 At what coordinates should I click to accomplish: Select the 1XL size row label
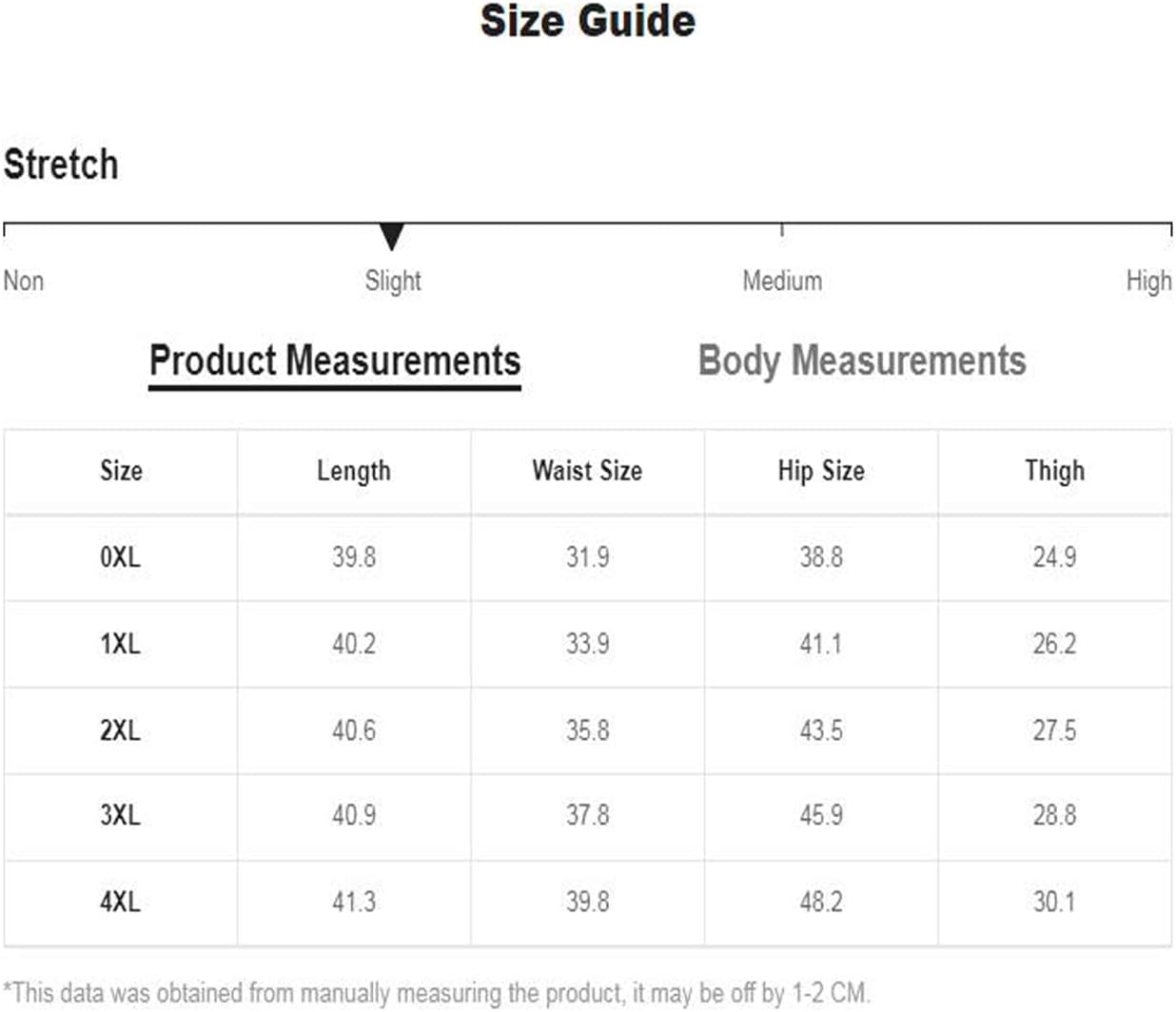[x=120, y=644]
